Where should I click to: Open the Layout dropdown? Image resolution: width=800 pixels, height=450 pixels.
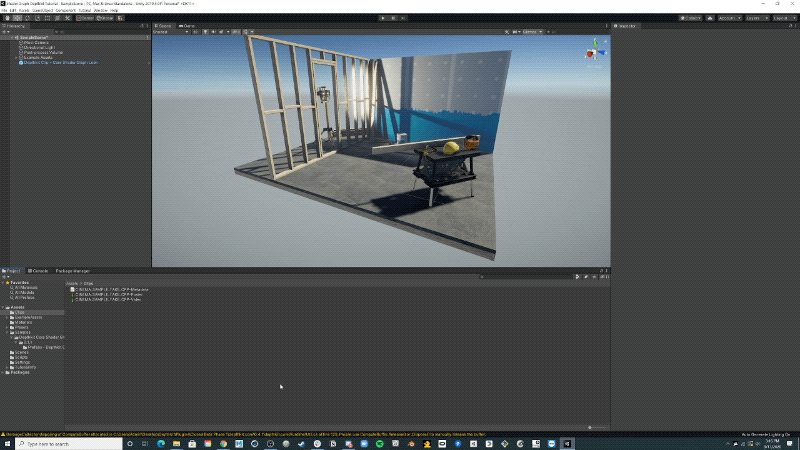click(783, 18)
